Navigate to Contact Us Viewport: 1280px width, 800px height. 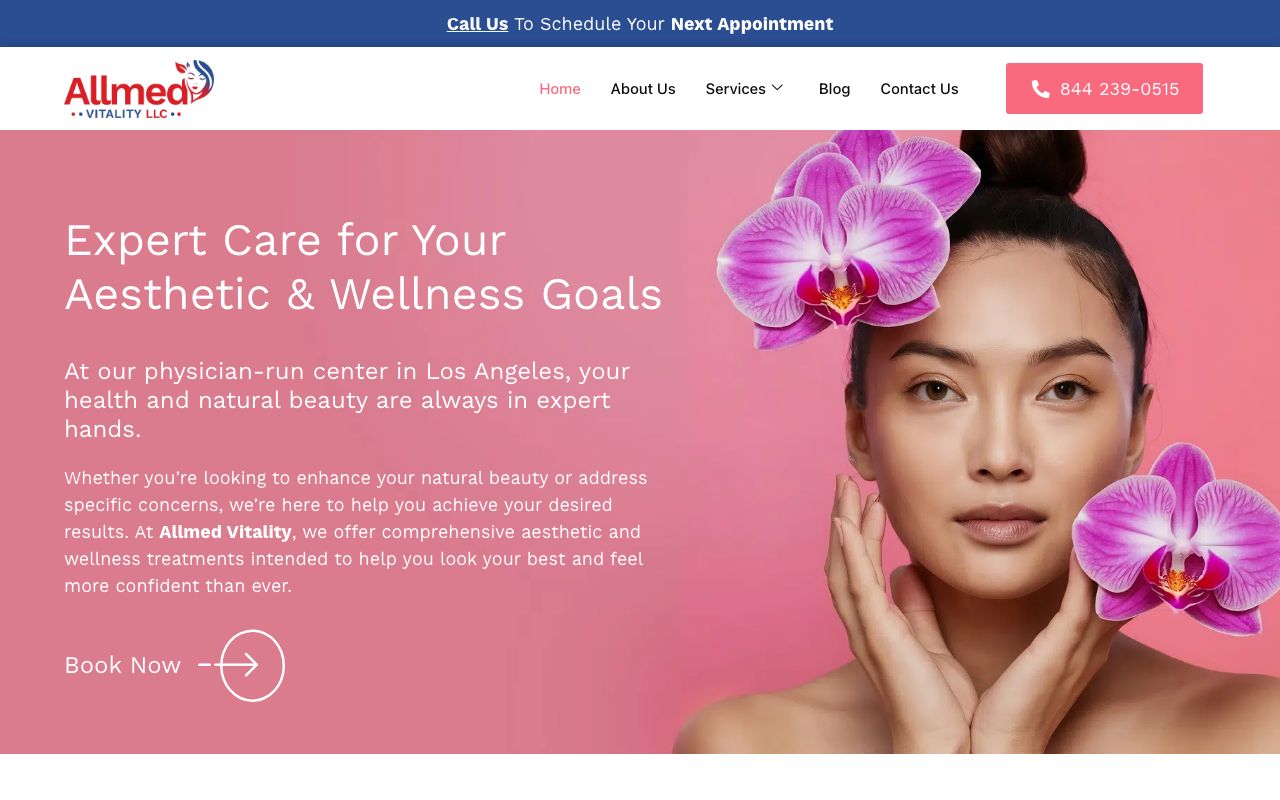coord(919,89)
